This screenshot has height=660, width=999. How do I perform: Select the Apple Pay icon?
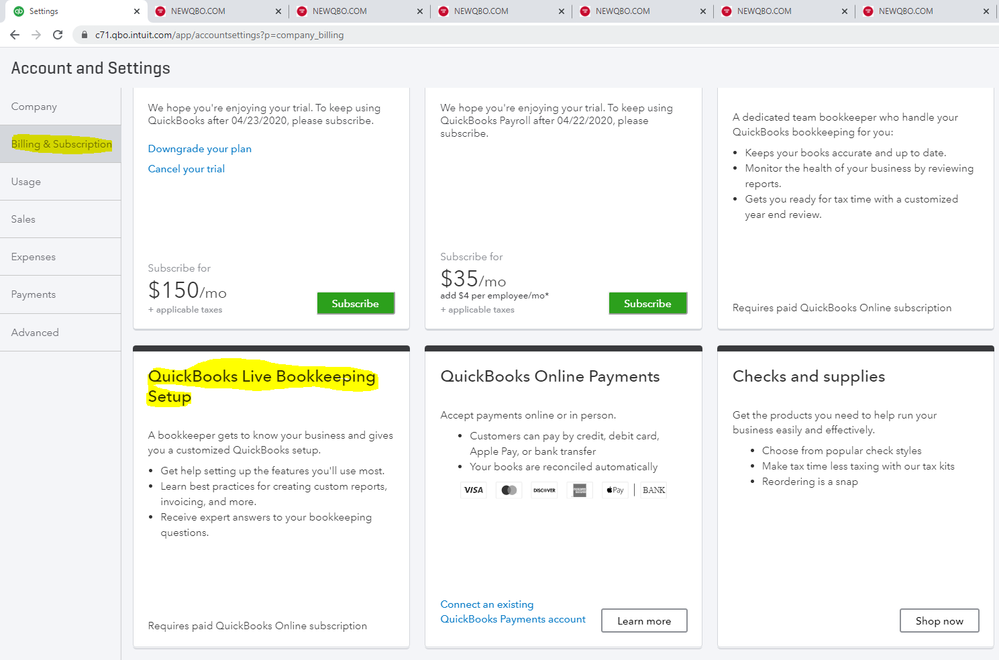614,489
